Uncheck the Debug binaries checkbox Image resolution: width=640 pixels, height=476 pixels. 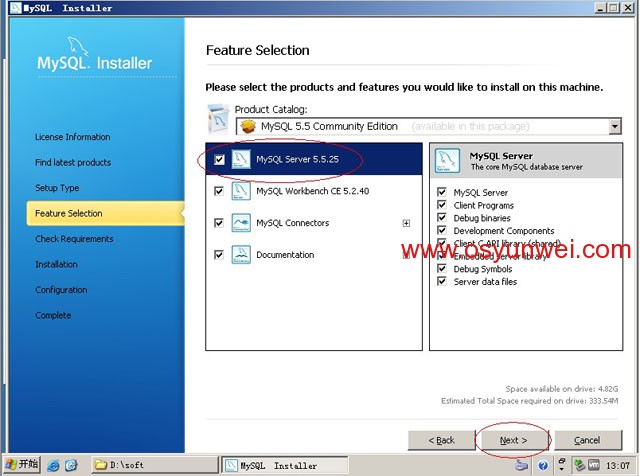click(442, 217)
